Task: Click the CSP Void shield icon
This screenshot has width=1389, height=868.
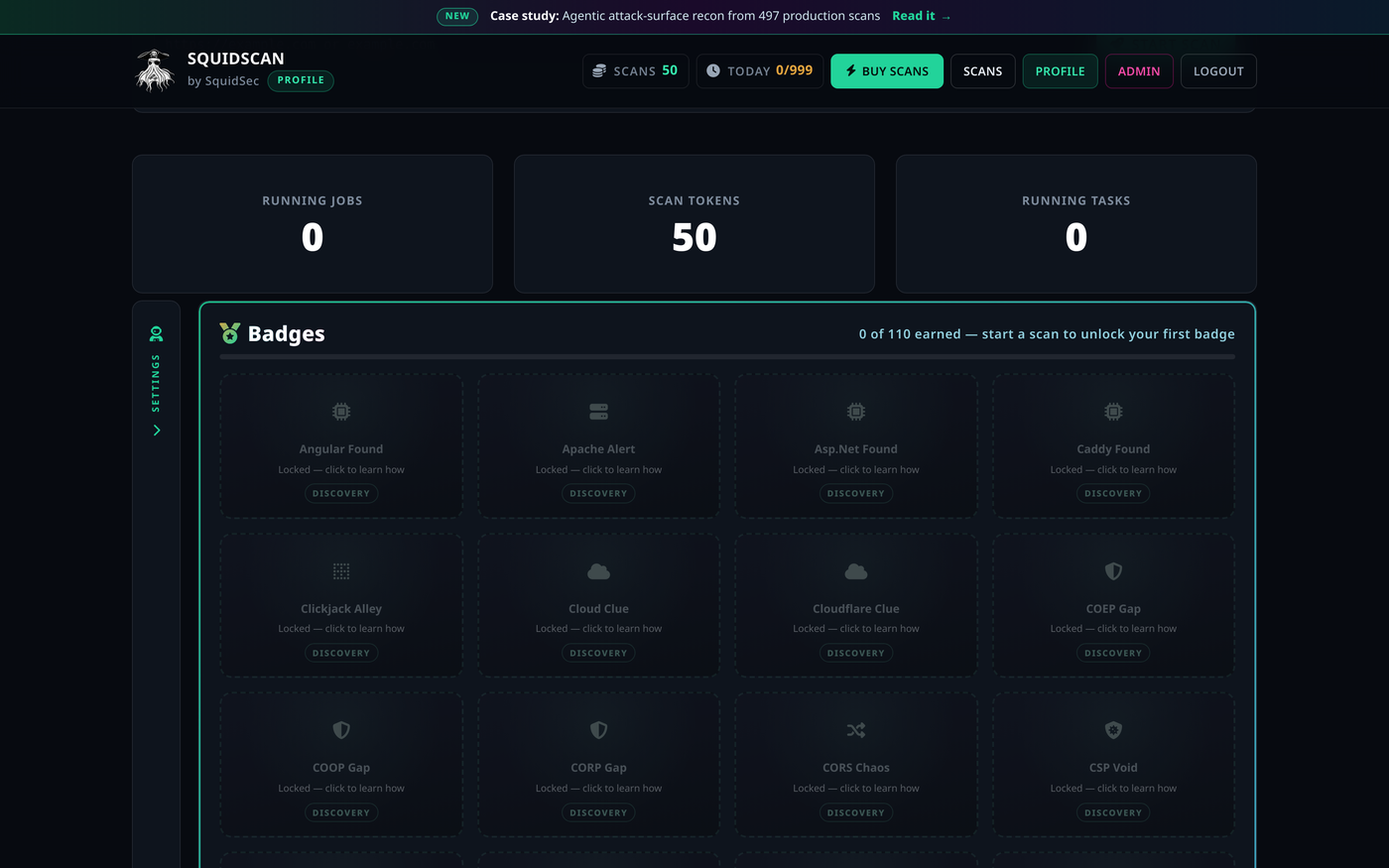Action: pos(1113,730)
